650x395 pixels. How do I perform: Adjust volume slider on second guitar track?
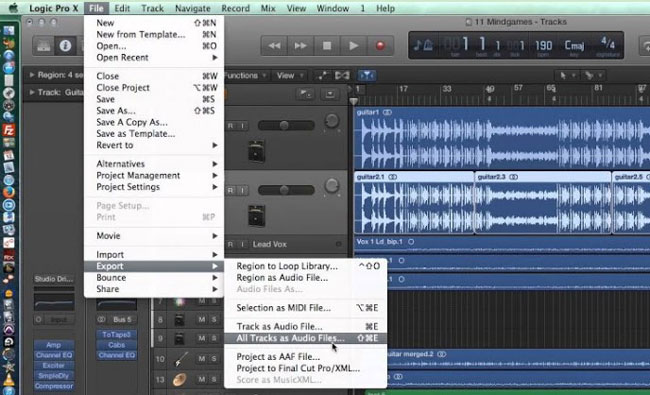coord(286,190)
